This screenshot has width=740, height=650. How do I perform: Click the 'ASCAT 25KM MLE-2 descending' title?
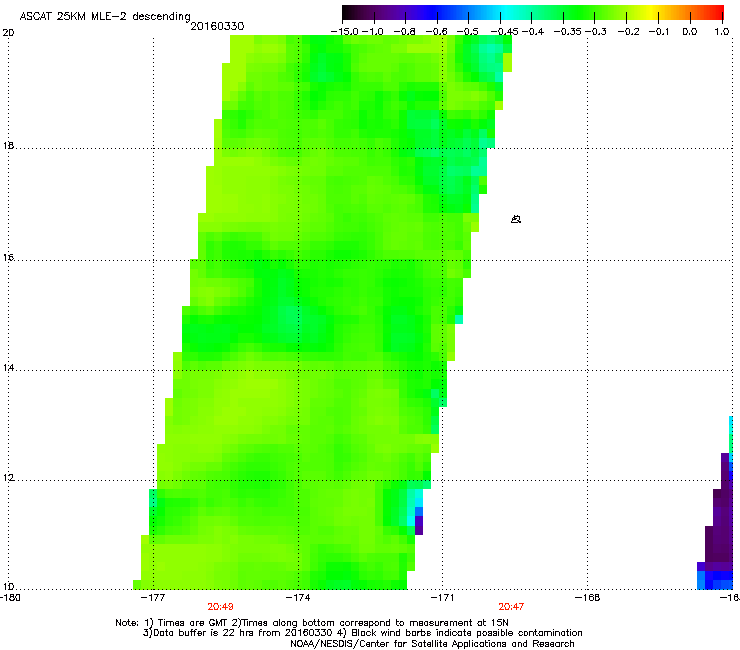click(x=105, y=16)
